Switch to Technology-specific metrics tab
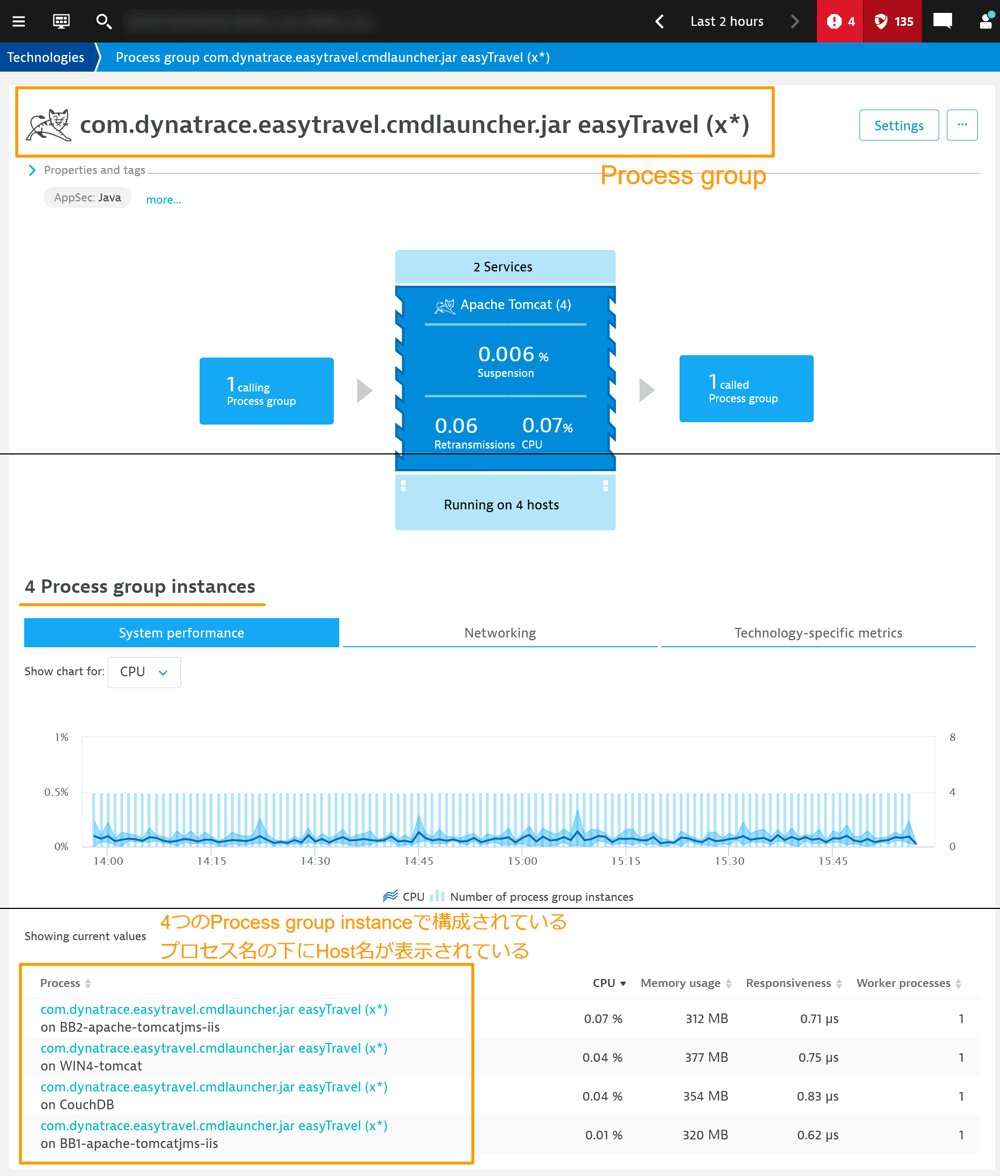This screenshot has height=1176, width=1000. 818,632
